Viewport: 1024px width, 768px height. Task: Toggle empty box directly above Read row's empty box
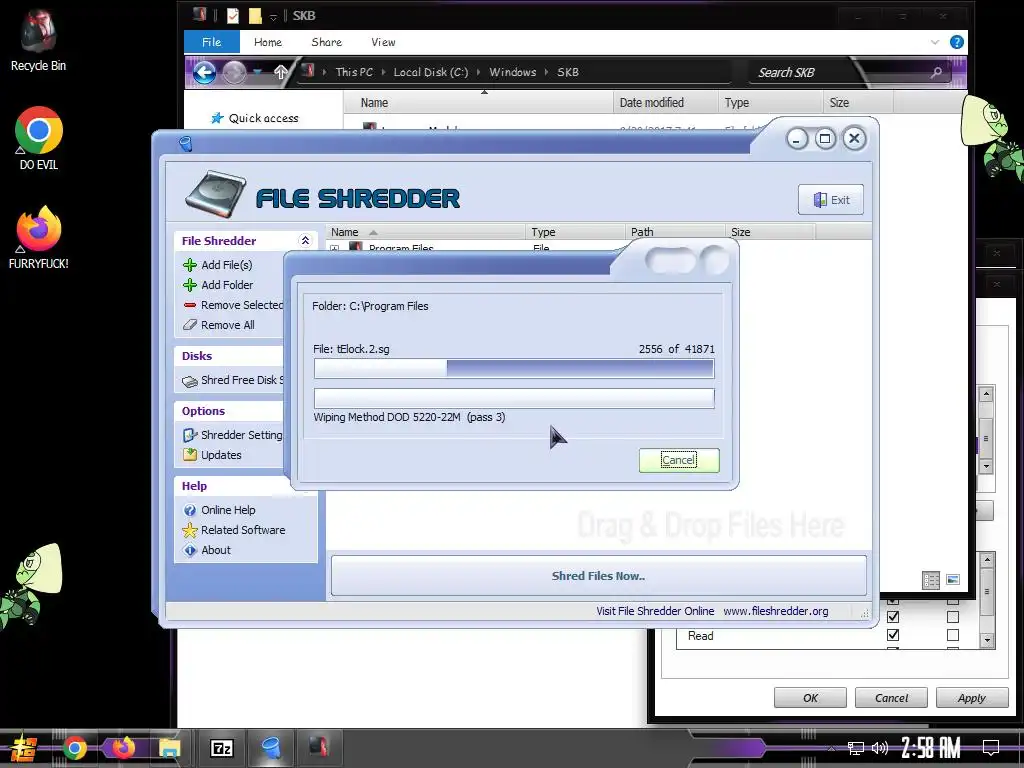pyautogui.click(x=953, y=616)
